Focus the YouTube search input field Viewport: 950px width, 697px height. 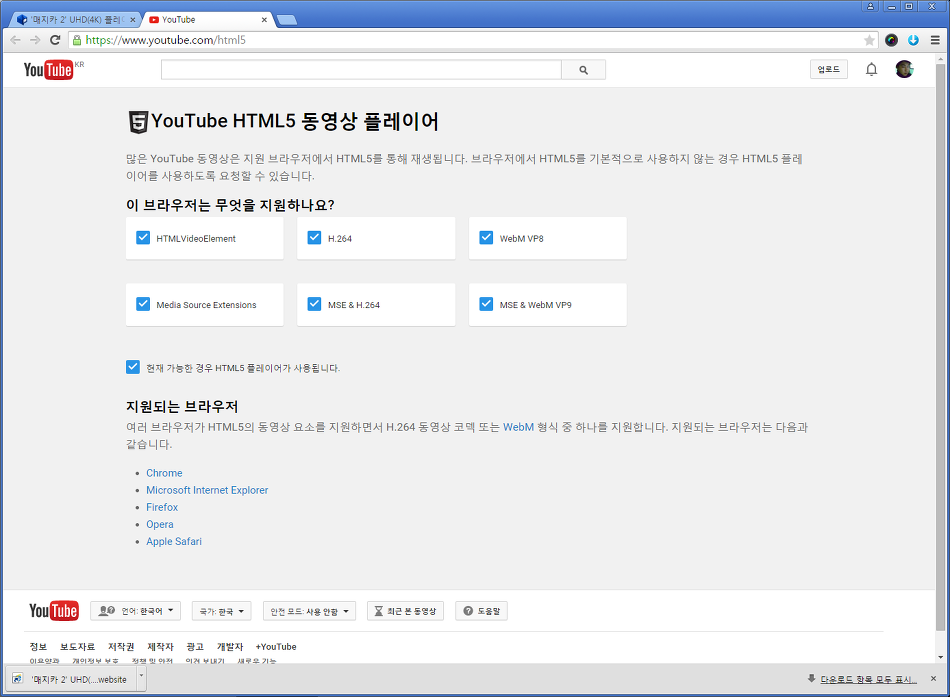pos(361,70)
